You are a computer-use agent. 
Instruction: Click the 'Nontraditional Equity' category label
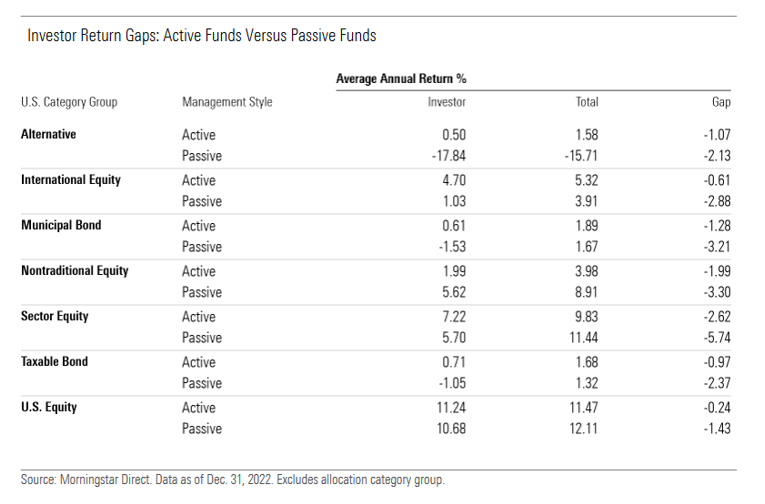75,271
